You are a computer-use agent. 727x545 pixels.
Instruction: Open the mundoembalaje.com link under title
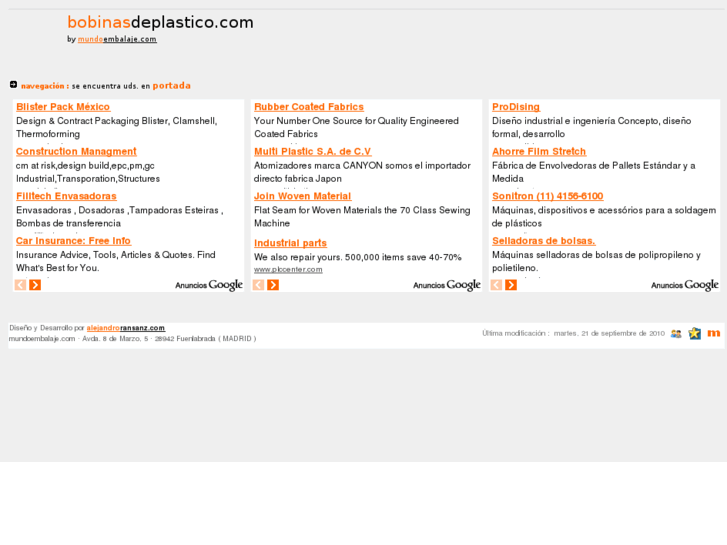tap(117, 39)
